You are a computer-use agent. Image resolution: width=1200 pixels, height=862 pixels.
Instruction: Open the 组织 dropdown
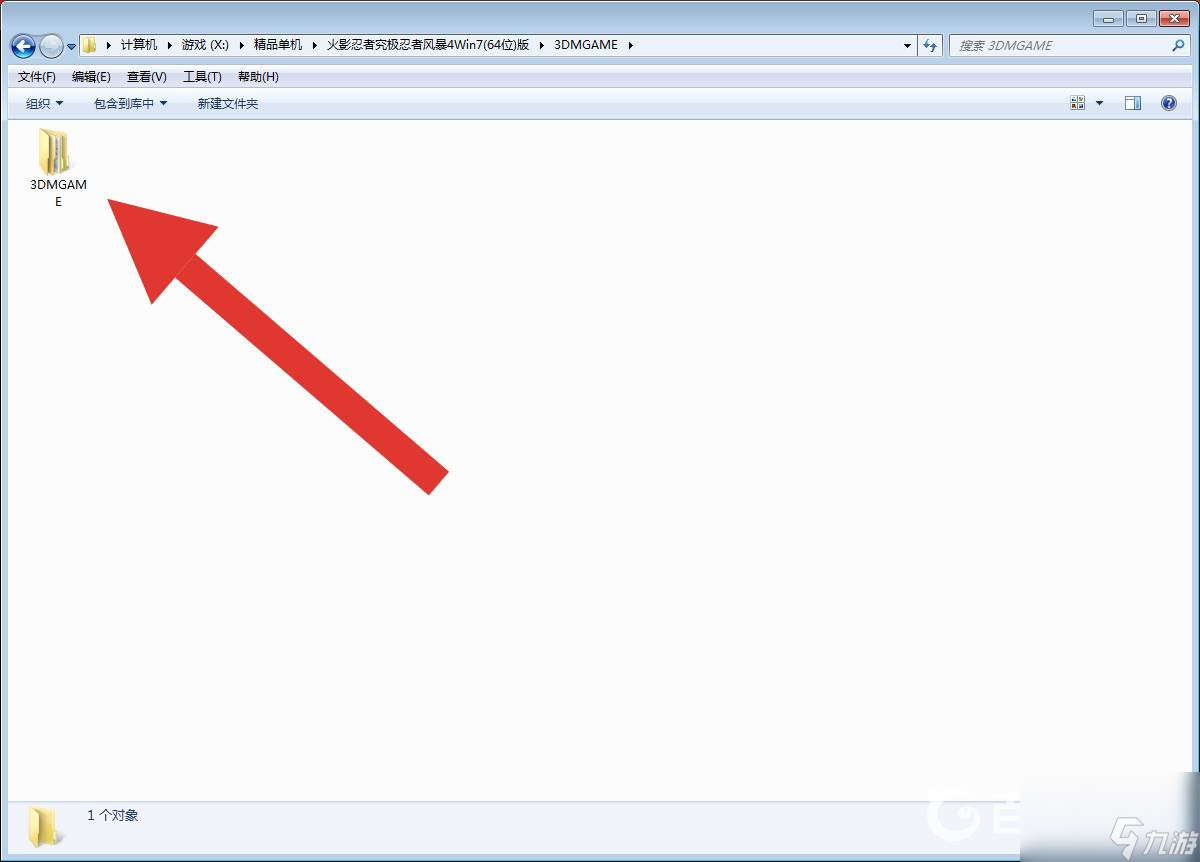[44, 104]
